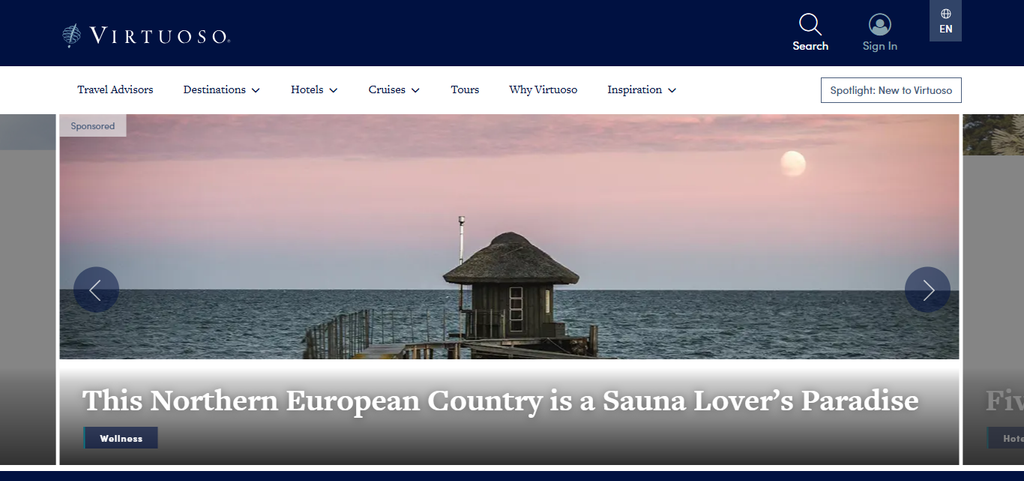Click the Virtuoso logo

coord(146,35)
